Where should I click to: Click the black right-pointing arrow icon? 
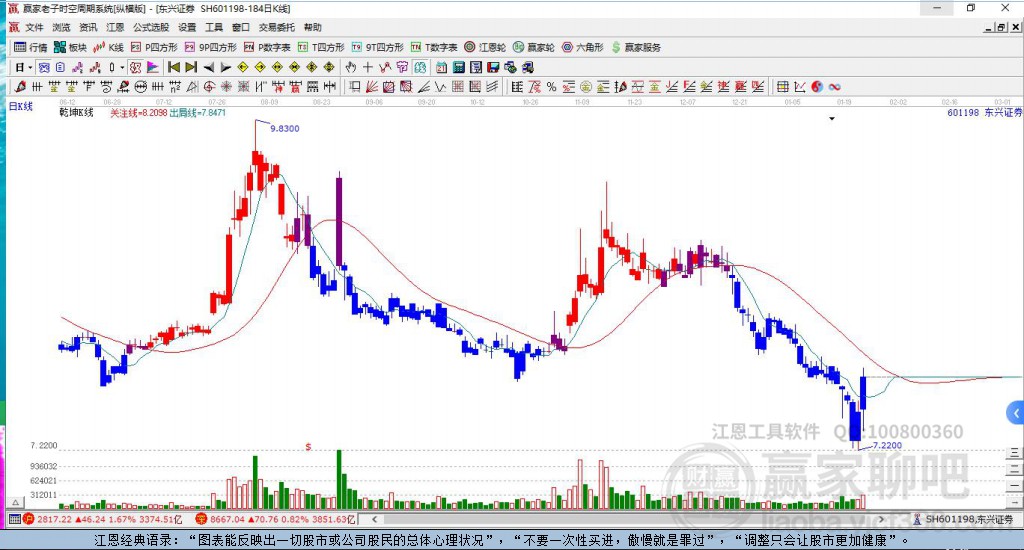click(226, 67)
